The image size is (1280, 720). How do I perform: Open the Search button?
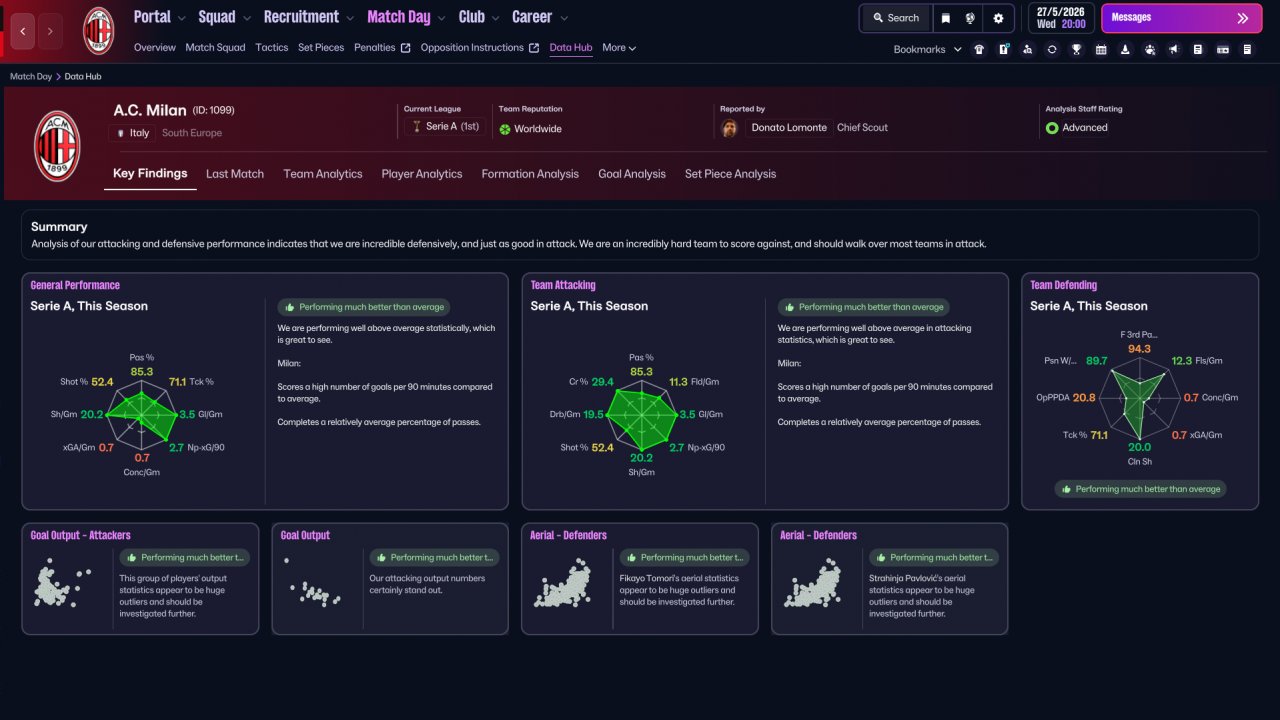(895, 18)
